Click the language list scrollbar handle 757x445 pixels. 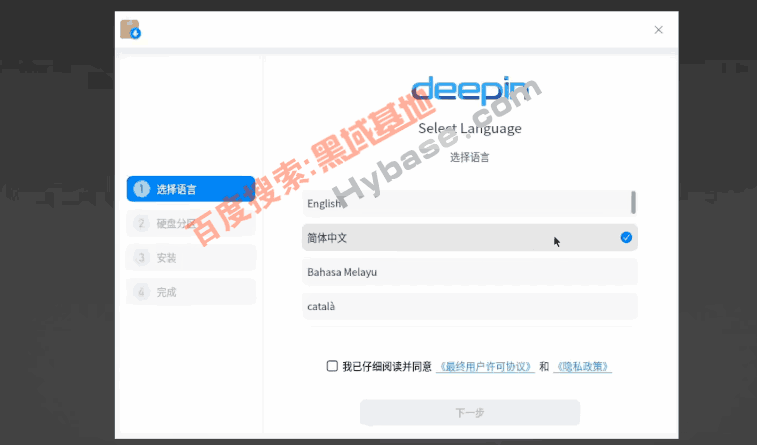633,203
